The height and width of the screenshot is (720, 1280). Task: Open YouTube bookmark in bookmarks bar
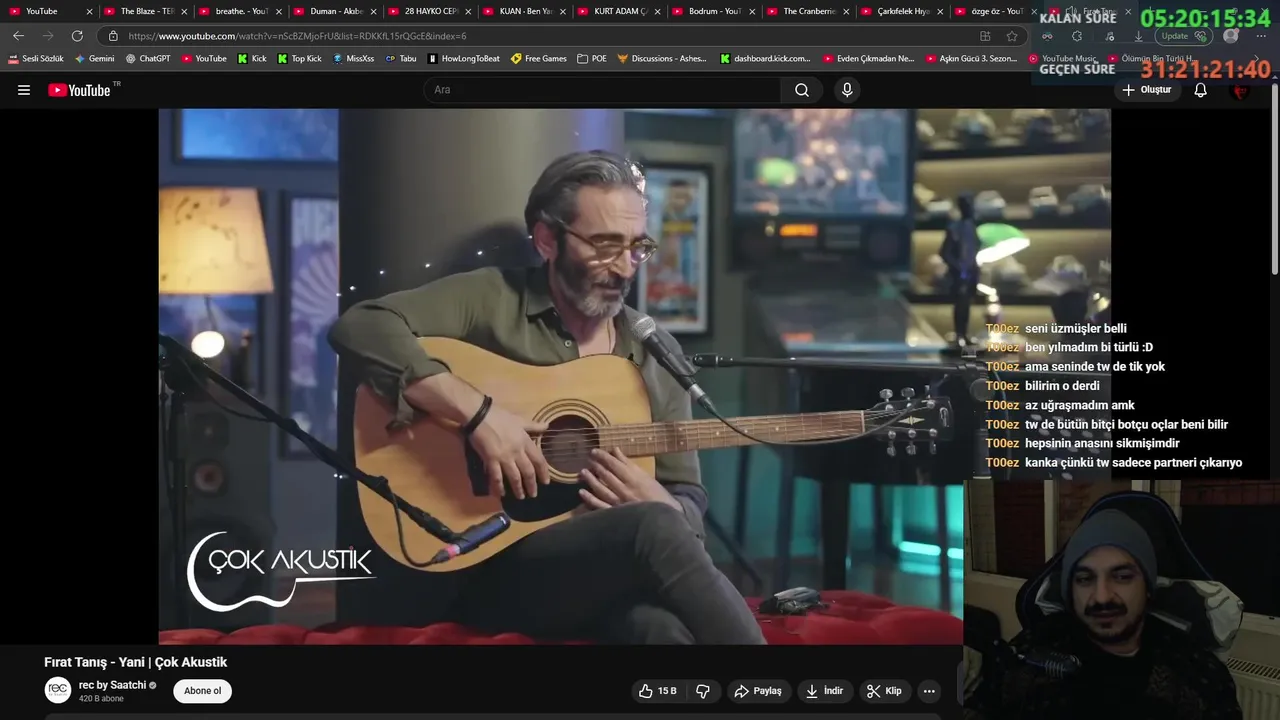click(x=203, y=59)
